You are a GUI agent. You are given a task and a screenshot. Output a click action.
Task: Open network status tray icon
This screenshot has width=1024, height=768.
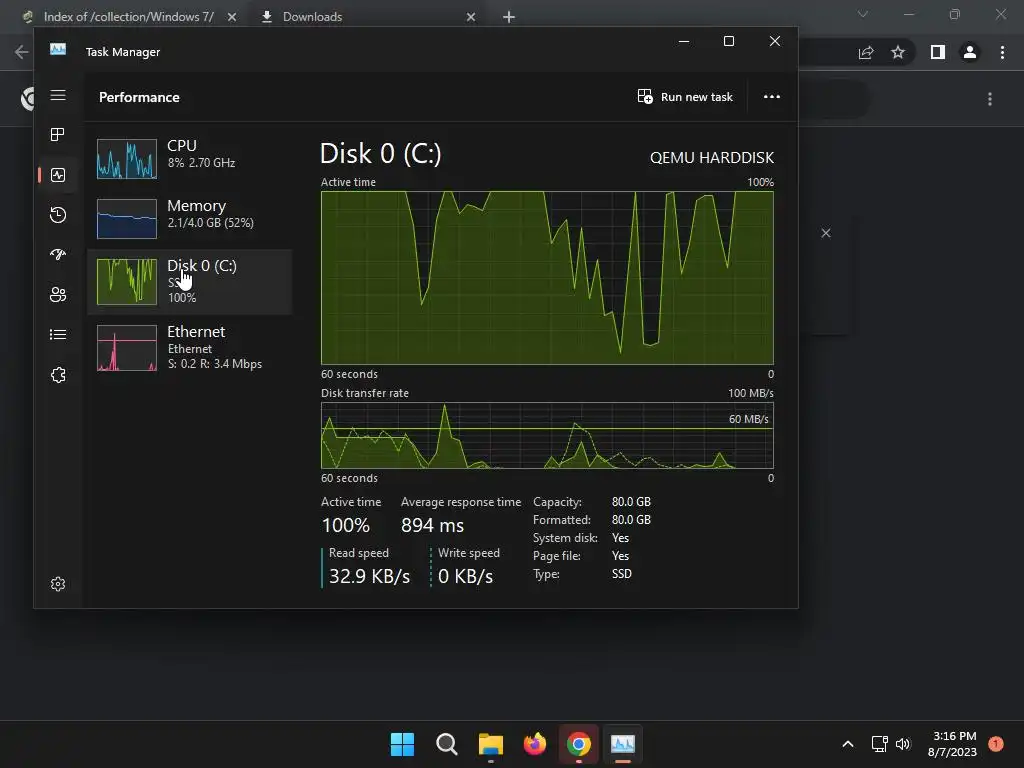point(879,744)
